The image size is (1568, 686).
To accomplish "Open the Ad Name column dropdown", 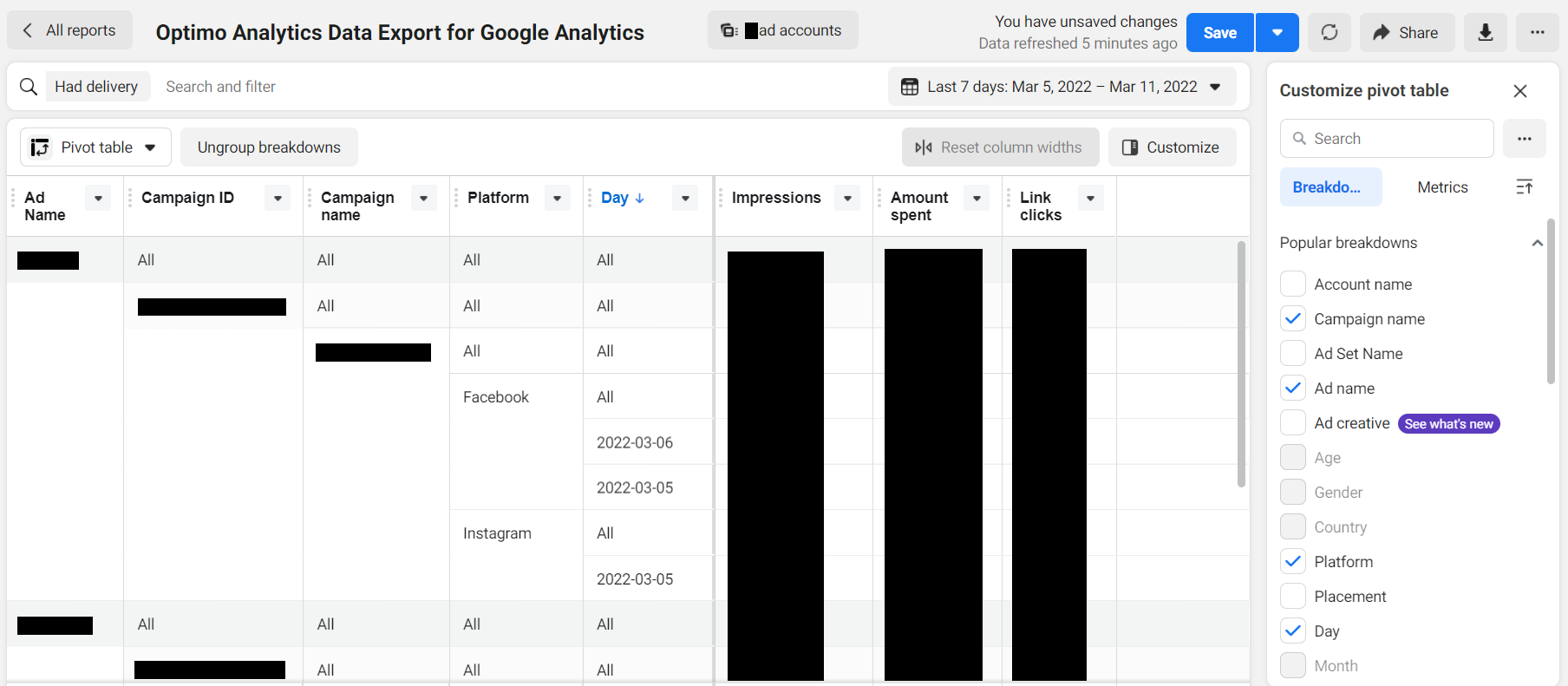I will tap(98, 199).
